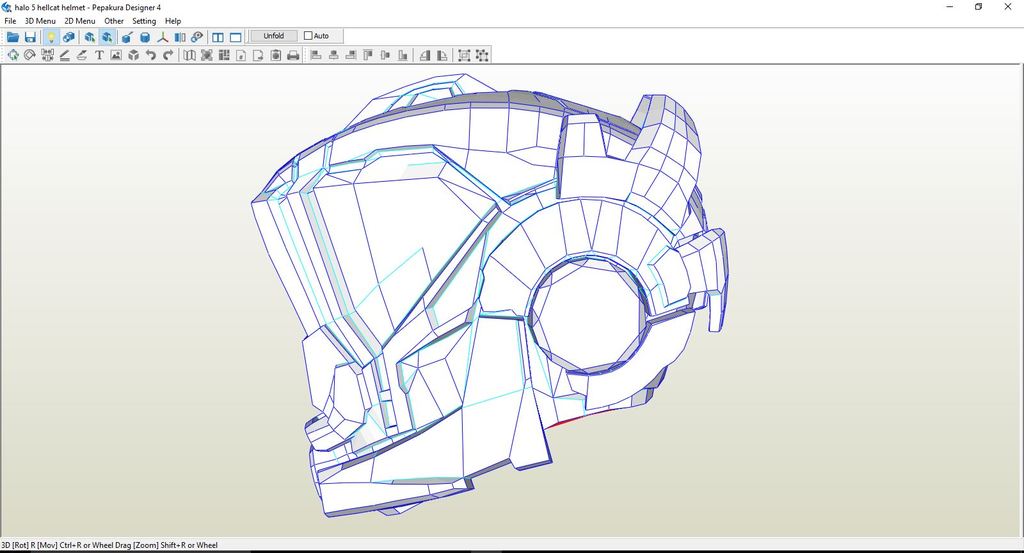
Task: Click the export page with arrow icon
Action: 258,55
